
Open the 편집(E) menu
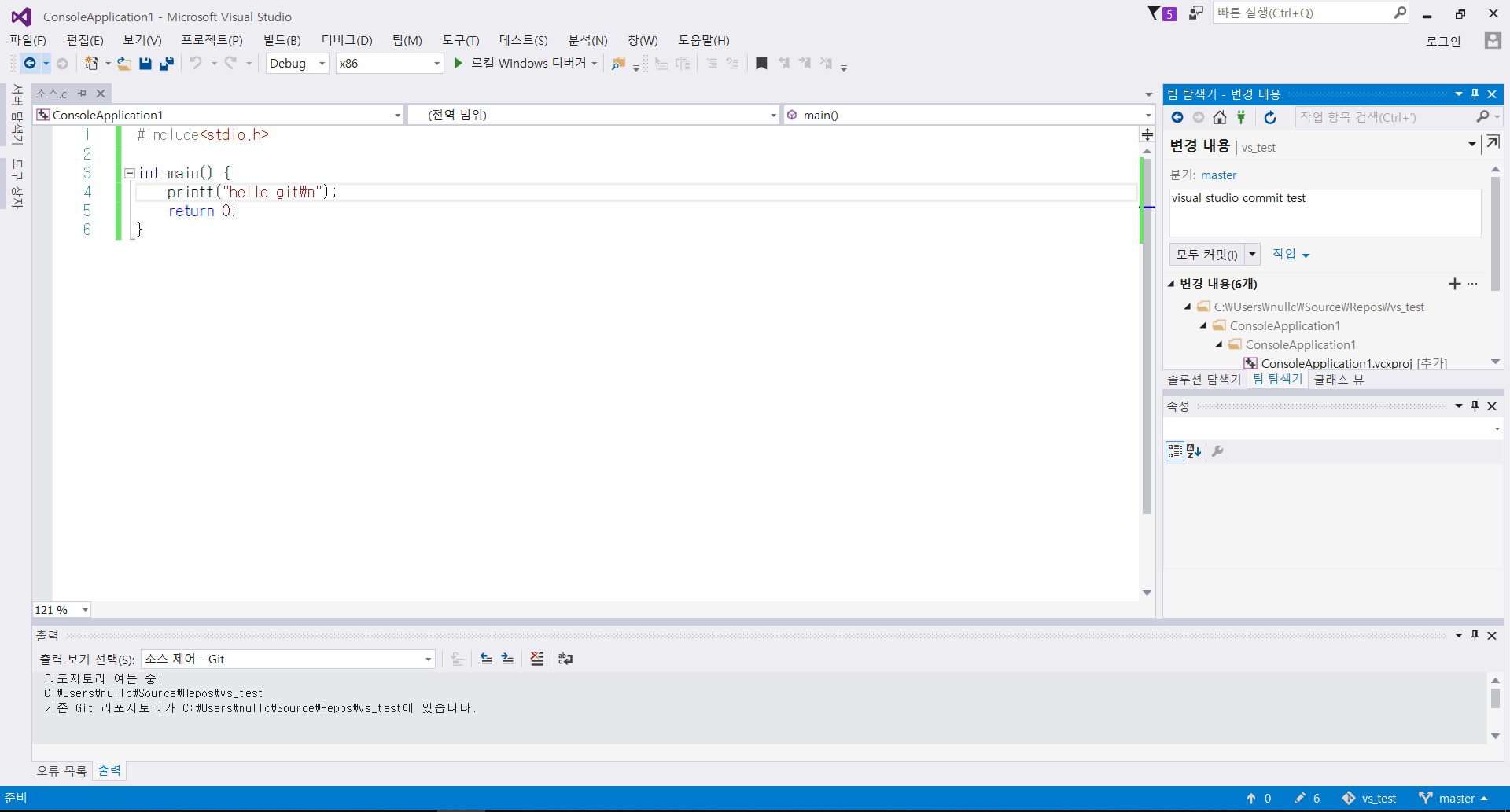[x=85, y=40]
